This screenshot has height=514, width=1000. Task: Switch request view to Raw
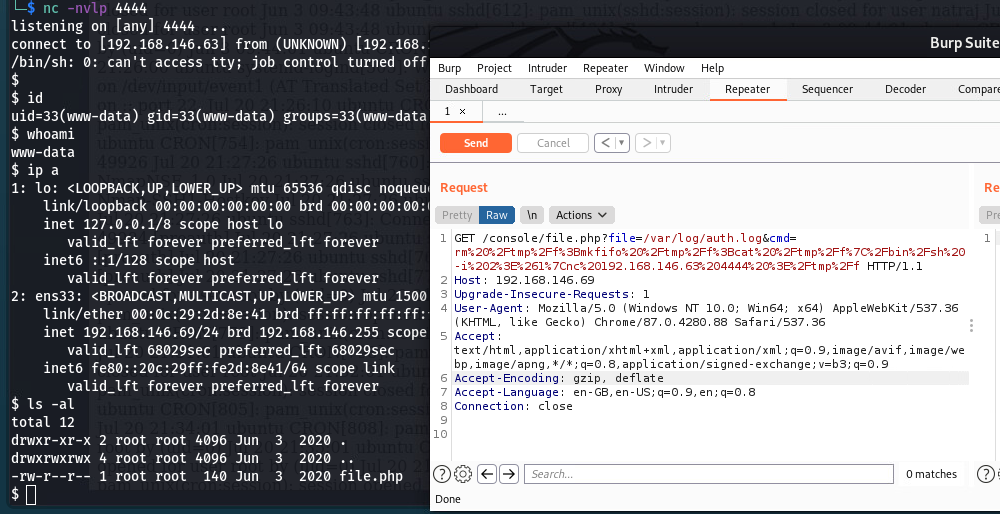coord(496,215)
